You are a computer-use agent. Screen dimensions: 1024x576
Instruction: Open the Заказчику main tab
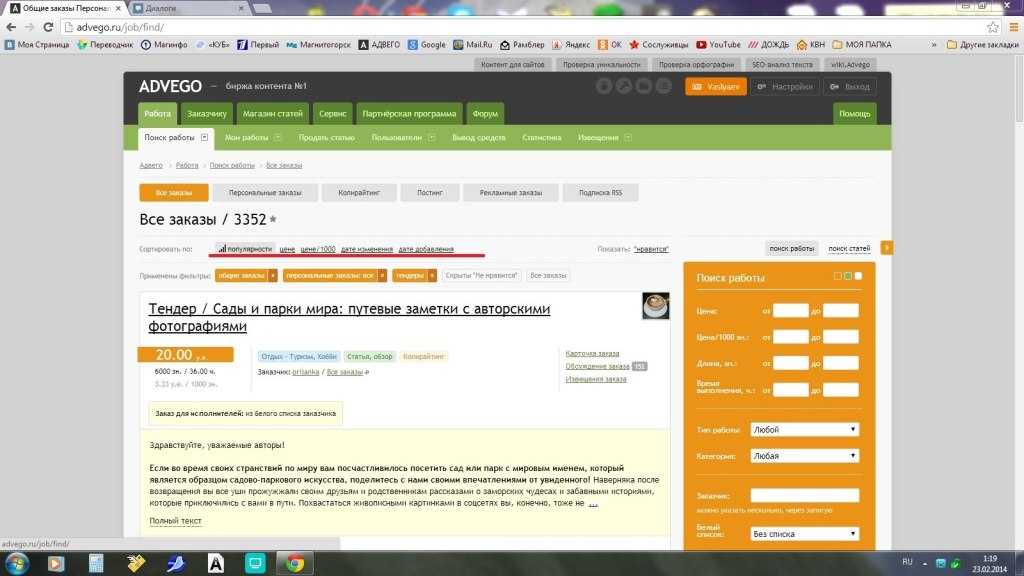[x=206, y=114]
